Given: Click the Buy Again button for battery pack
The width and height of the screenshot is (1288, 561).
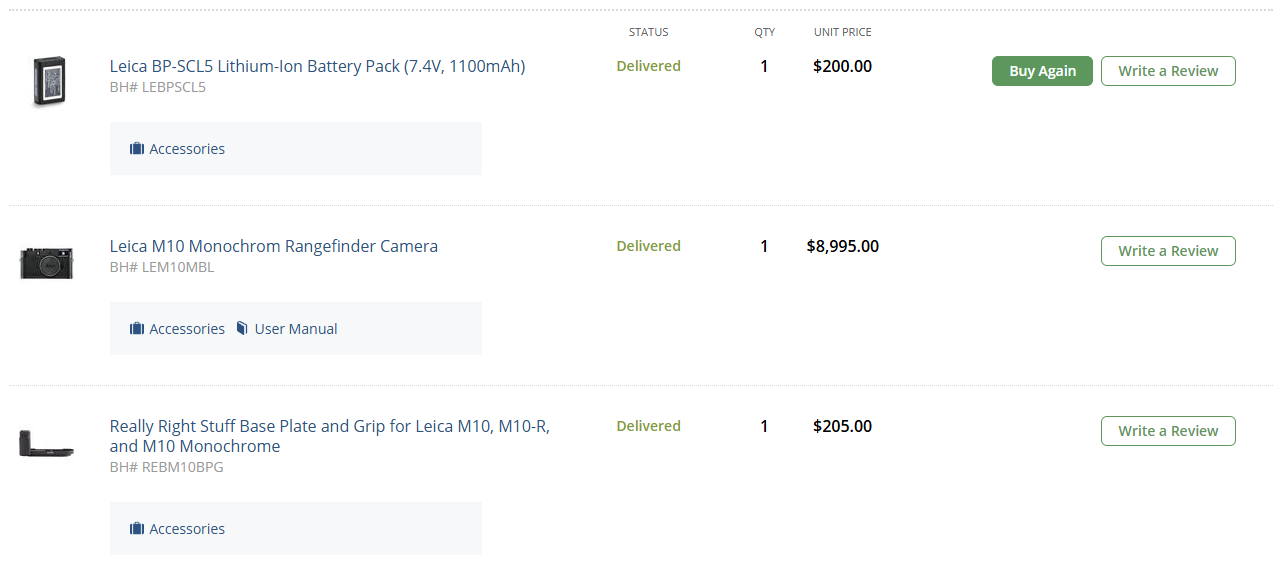Looking at the screenshot, I should pyautogui.click(x=1042, y=71).
